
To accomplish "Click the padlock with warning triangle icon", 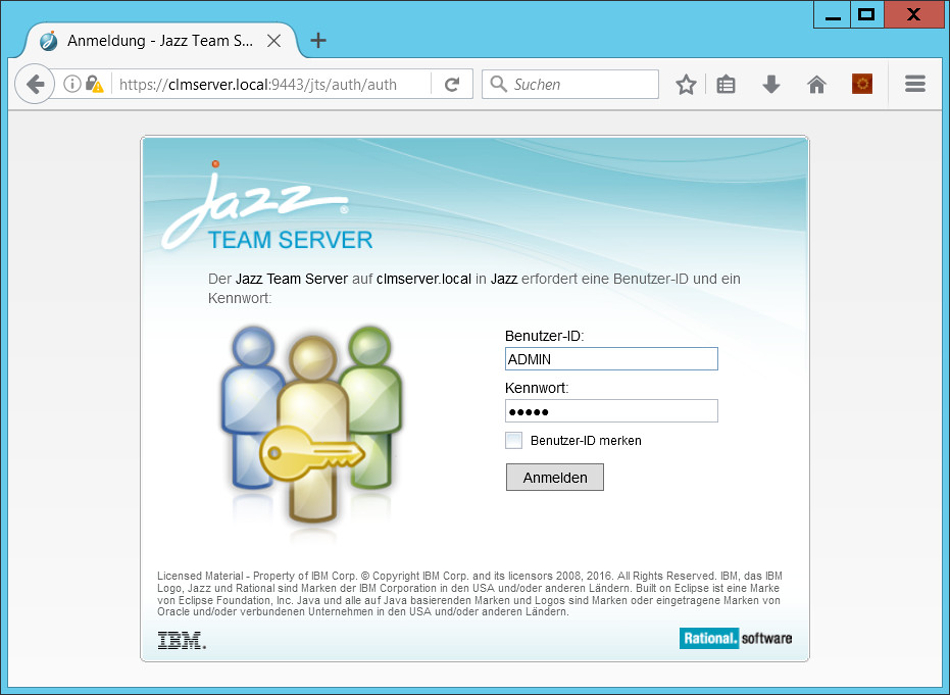I will pos(94,84).
